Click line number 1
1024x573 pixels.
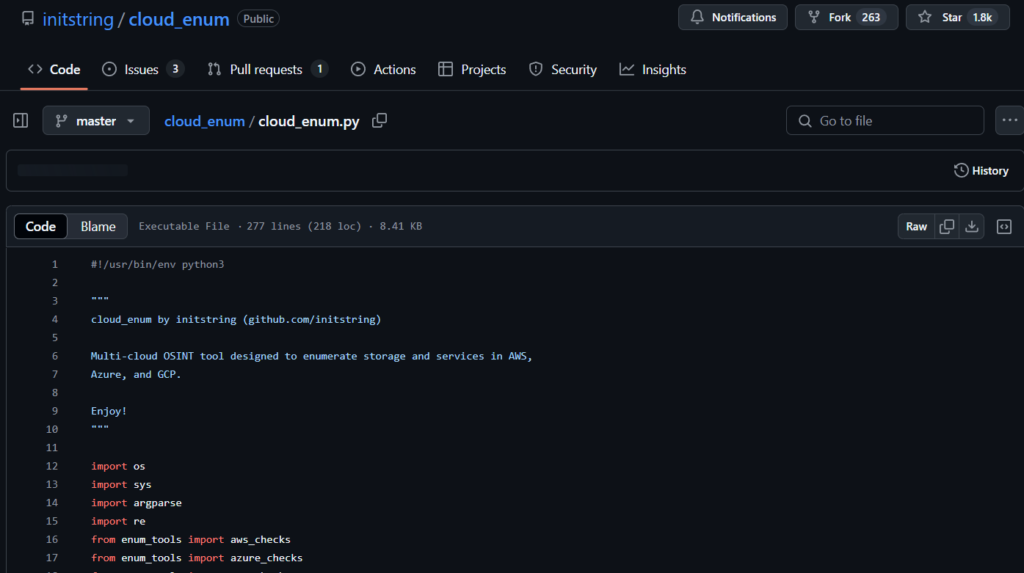click(55, 265)
